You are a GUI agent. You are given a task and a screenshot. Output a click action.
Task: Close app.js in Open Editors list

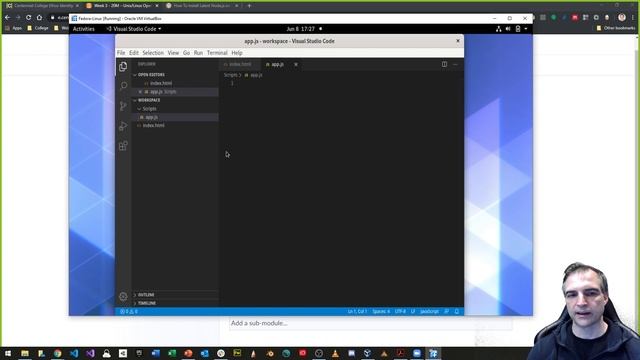pos(140,92)
